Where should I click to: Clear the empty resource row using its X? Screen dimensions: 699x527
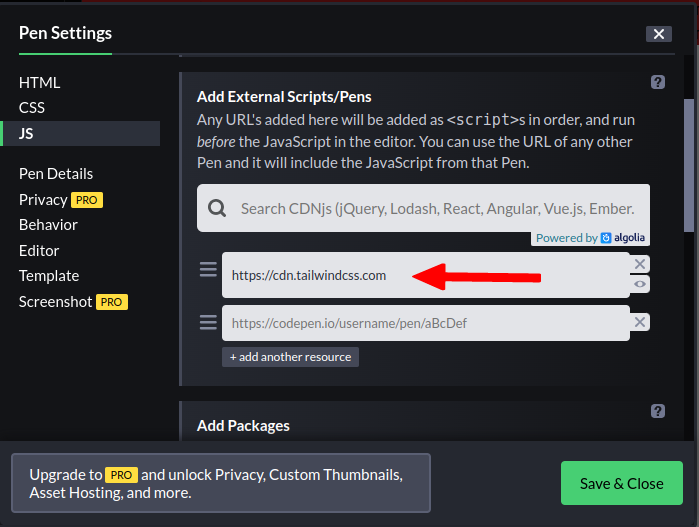[640, 322]
